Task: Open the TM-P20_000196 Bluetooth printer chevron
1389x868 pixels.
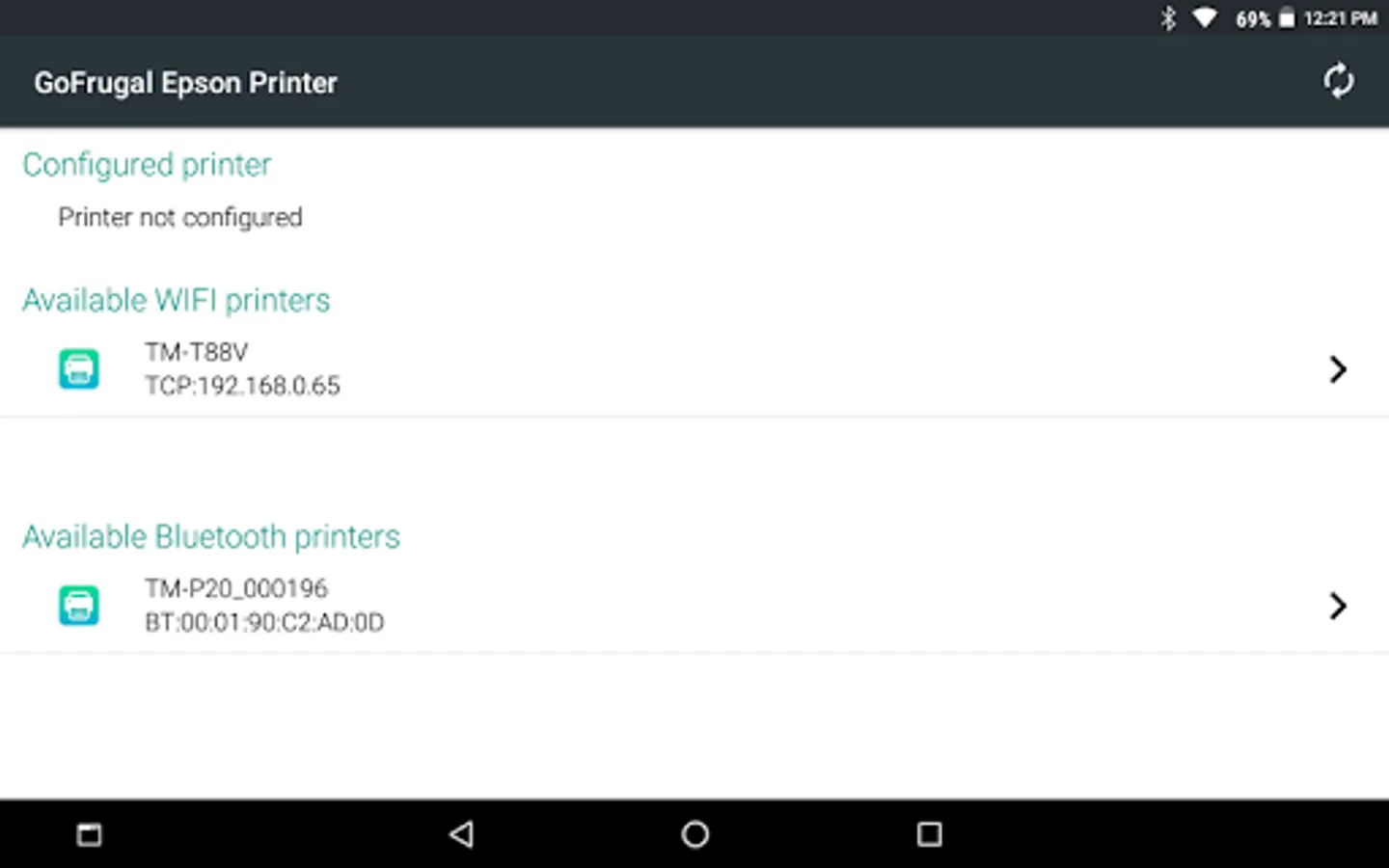Action: [x=1338, y=605]
